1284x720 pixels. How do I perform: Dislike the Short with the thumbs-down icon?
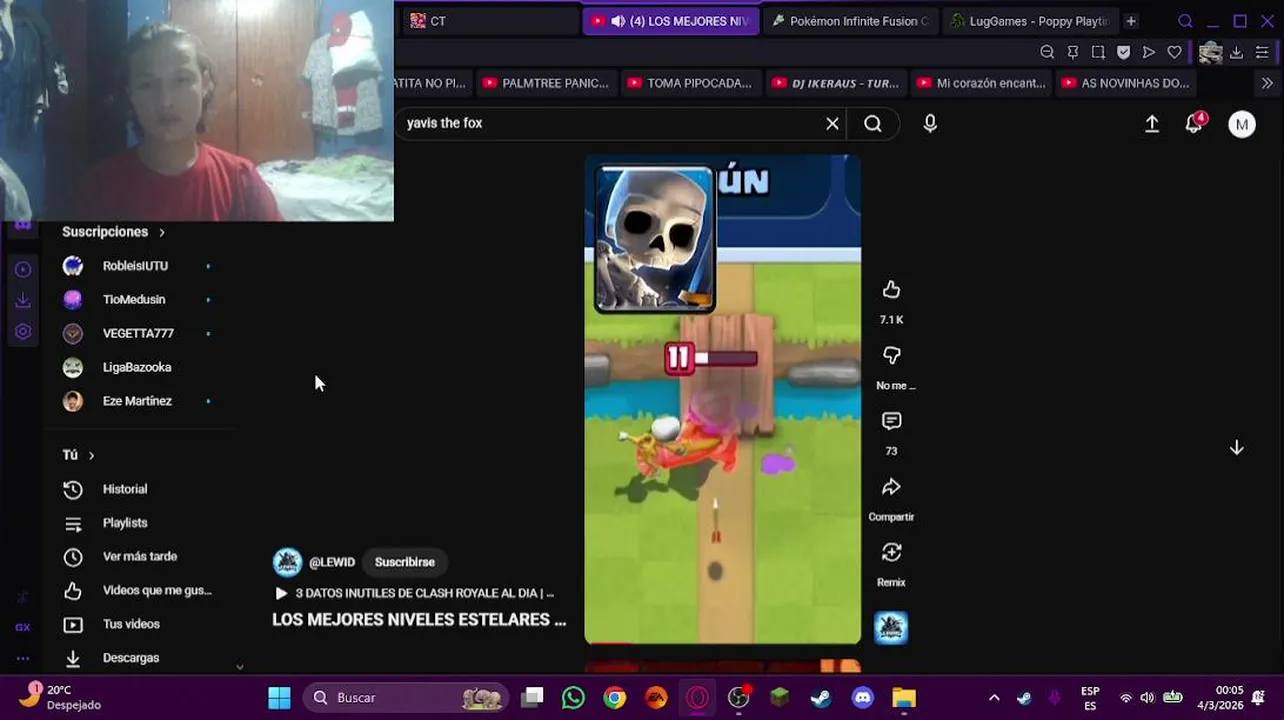(891, 356)
